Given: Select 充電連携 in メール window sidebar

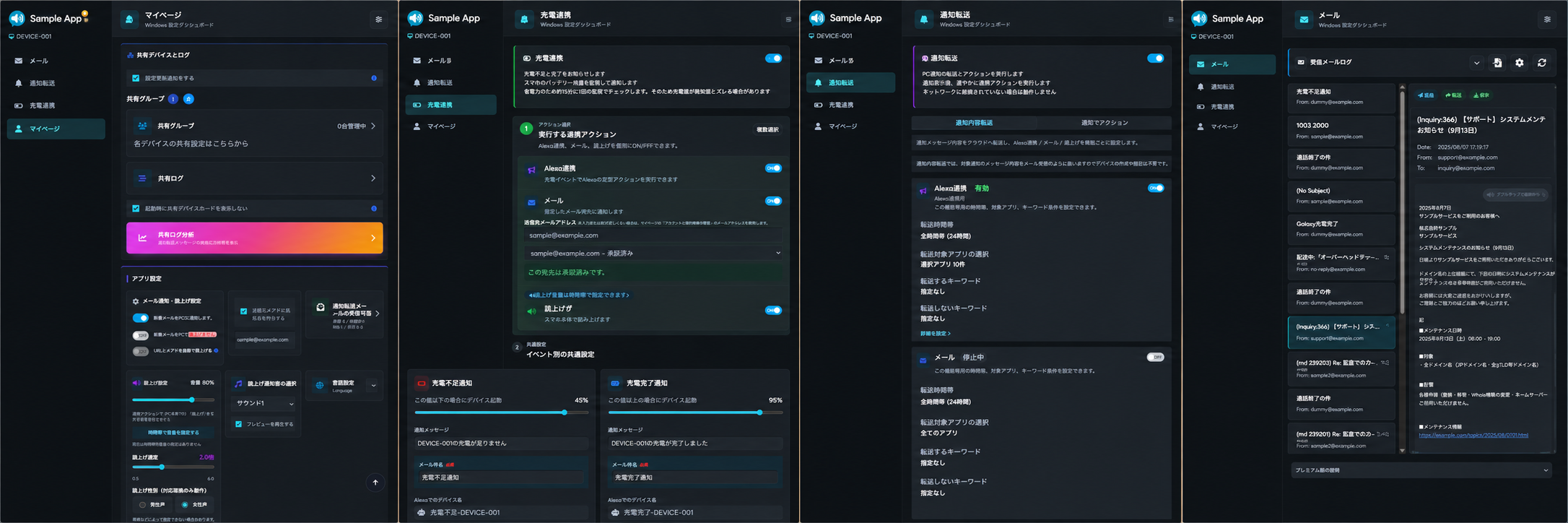Looking at the screenshot, I should [1232, 107].
